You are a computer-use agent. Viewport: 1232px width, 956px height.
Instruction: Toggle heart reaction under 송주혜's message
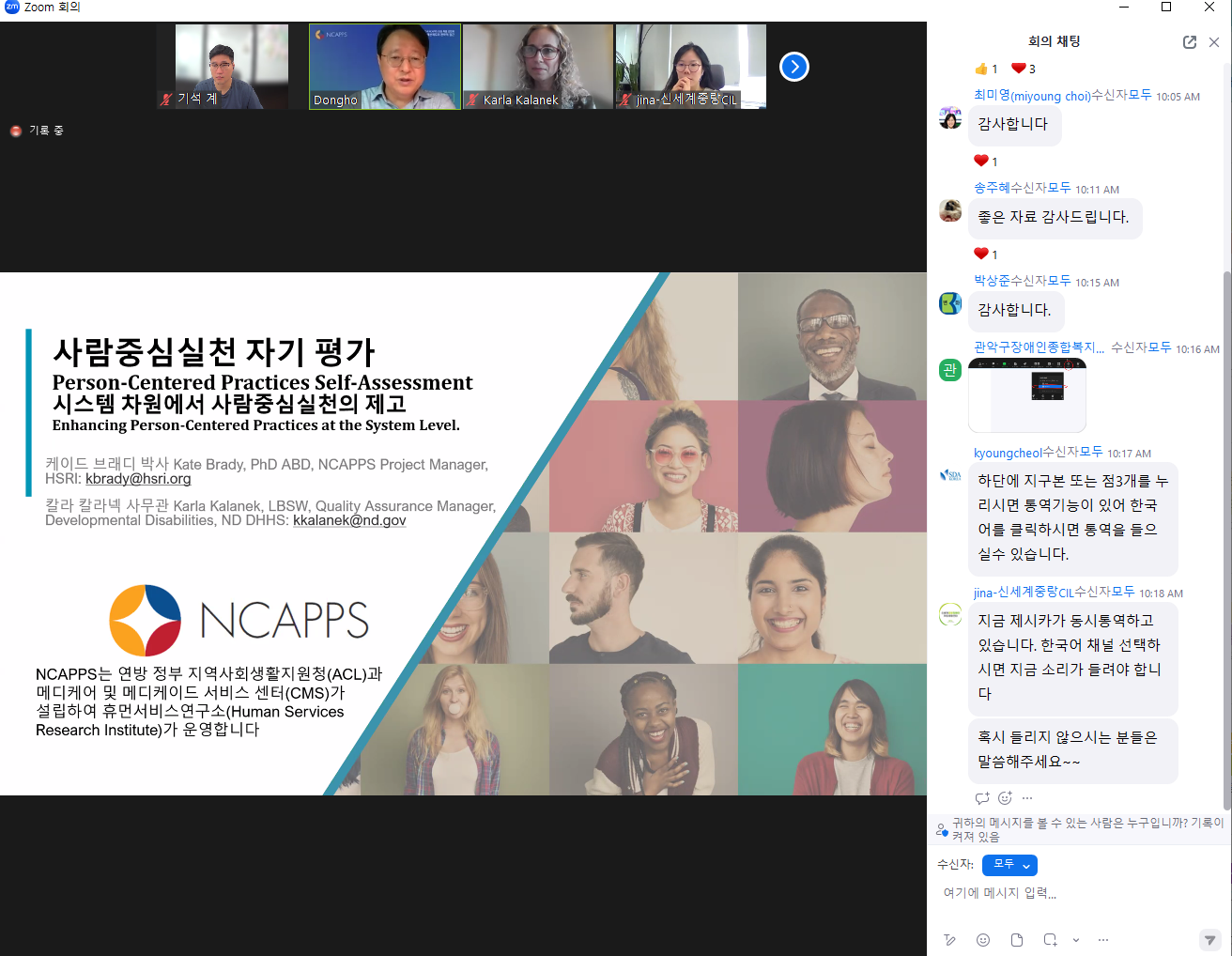click(x=985, y=254)
